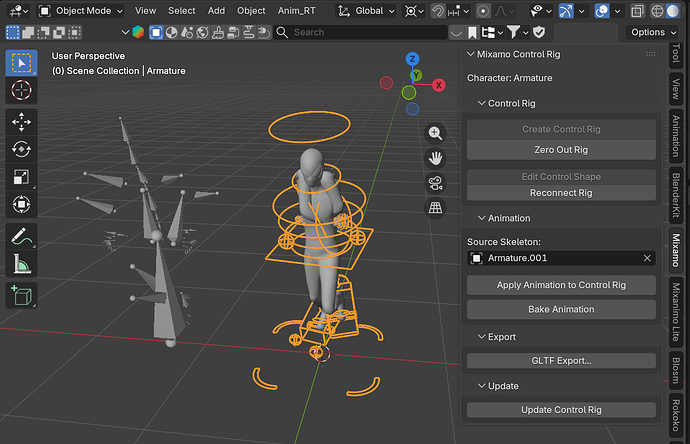Switch perspective/orthographic with grid icon
Viewport: 690px width, 444px height.
coord(435,208)
